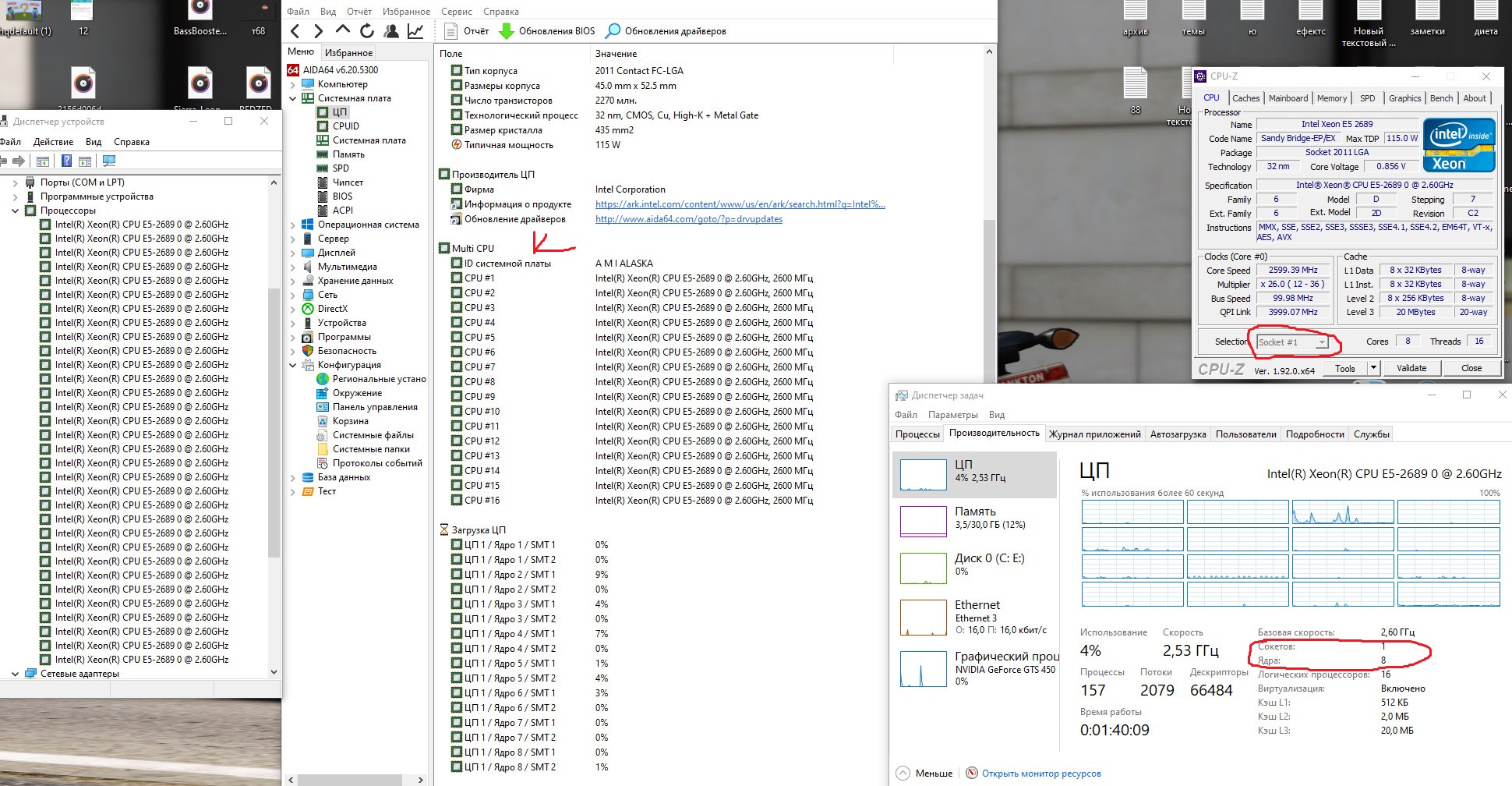The height and width of the screenshot is (786, 1512).
Task: Open the Tools dropdown arrow in CPU-Z
Action: 1373,368
